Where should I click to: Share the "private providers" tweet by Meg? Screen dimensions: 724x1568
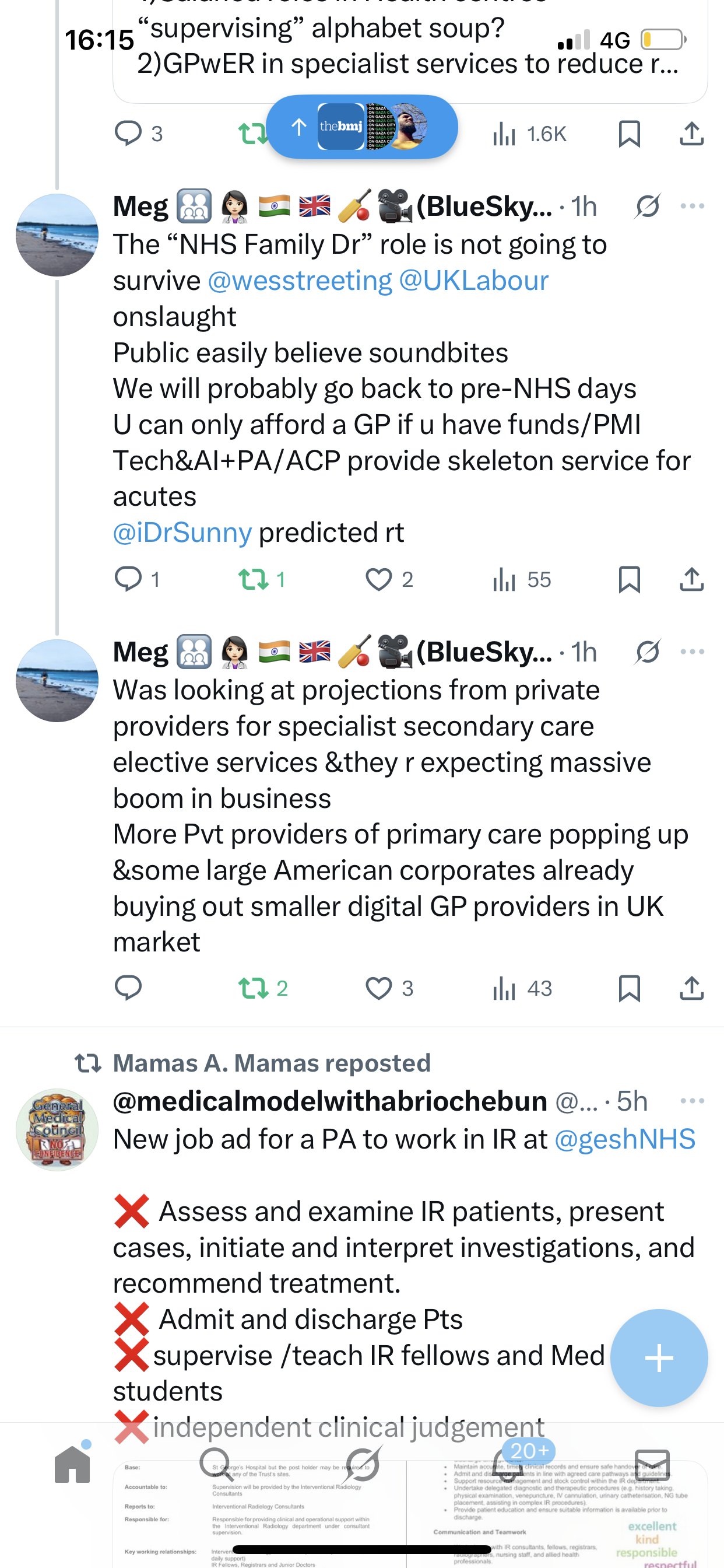tap(691, 988)
